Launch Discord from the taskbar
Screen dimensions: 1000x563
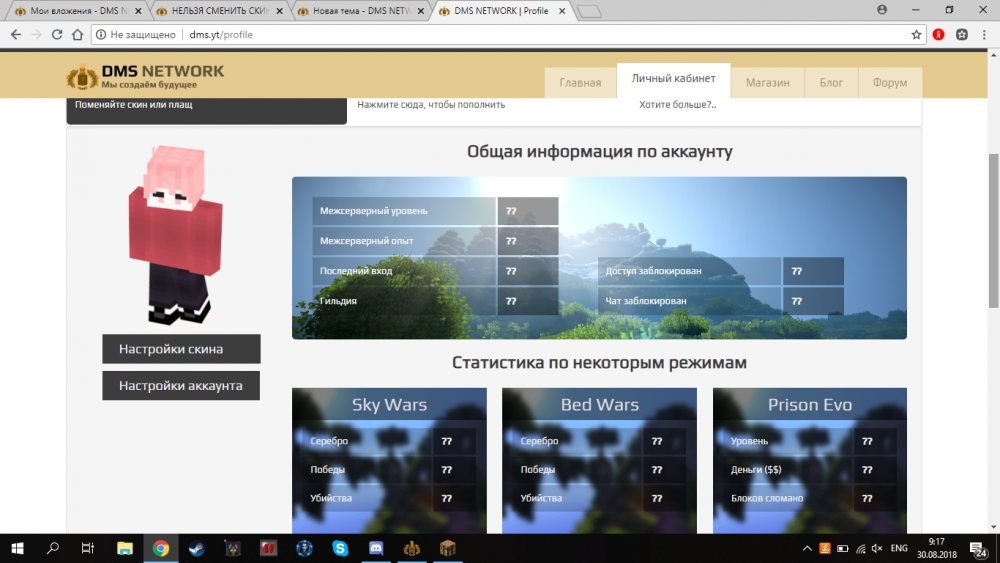tap(376, 548)
